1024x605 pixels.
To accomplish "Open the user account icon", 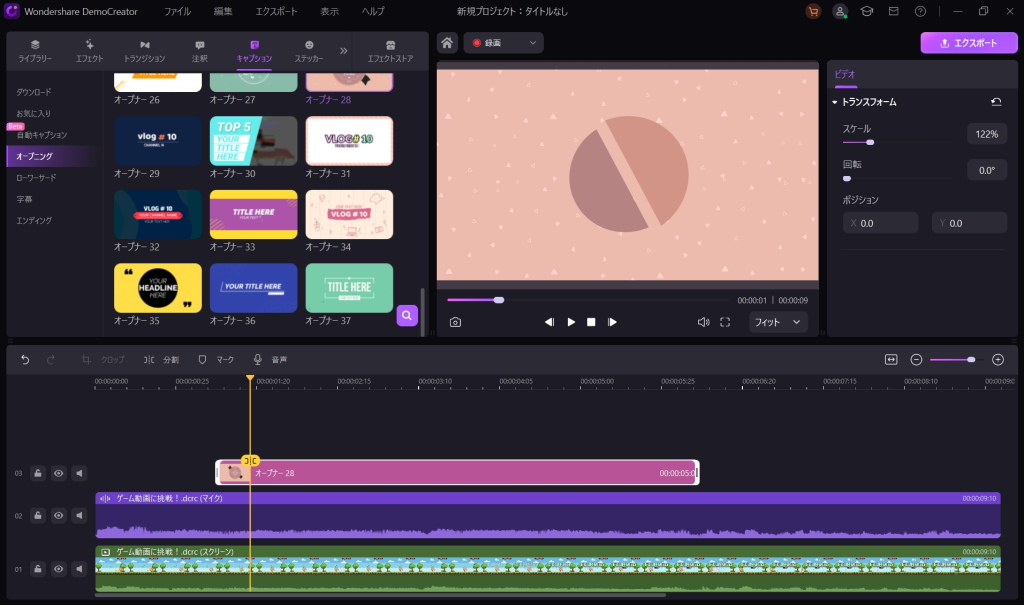I will [840, 11].
